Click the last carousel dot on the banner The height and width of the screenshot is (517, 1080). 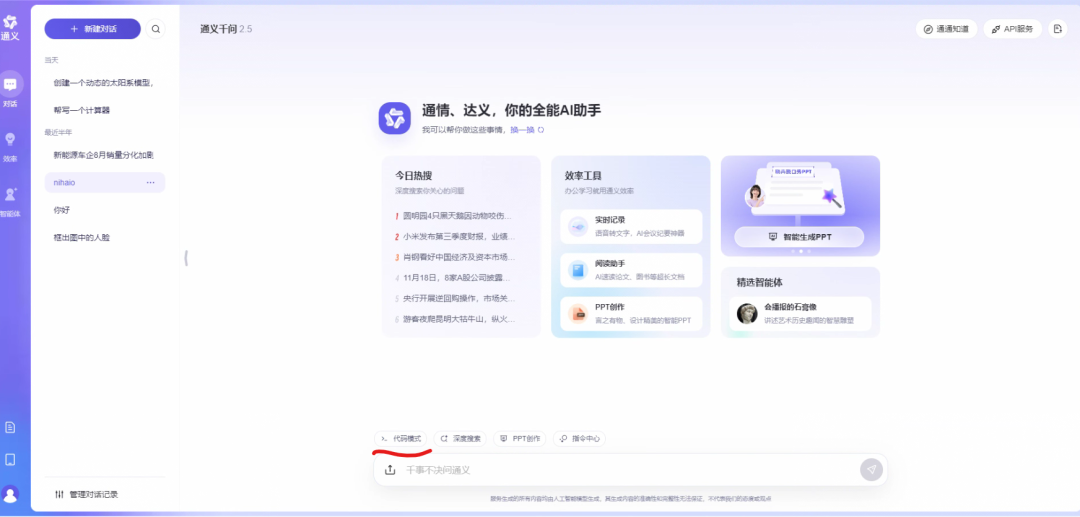pyautogui.click(x=809, y=251)
